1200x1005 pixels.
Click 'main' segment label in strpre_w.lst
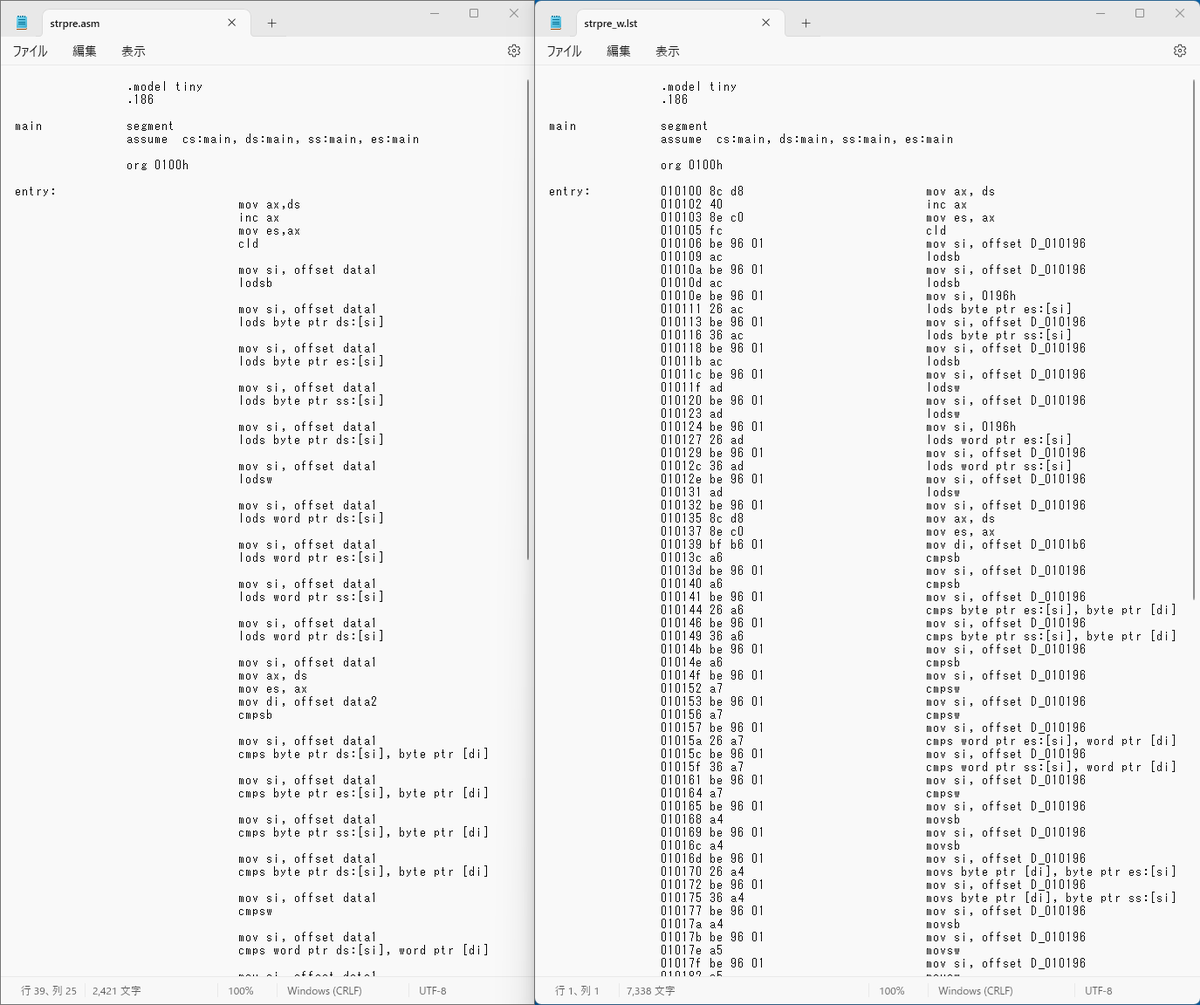[563, 126]
